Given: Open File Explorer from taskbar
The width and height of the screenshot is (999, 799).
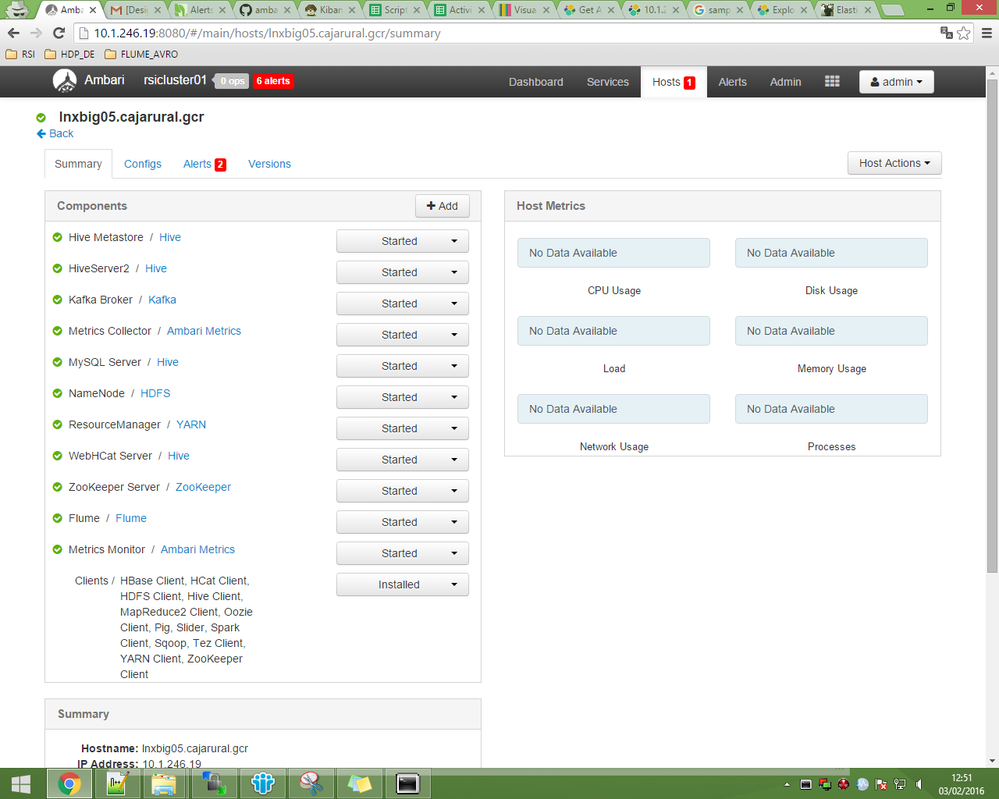Looking at the screenshot, I should click(x=163, y=784).
